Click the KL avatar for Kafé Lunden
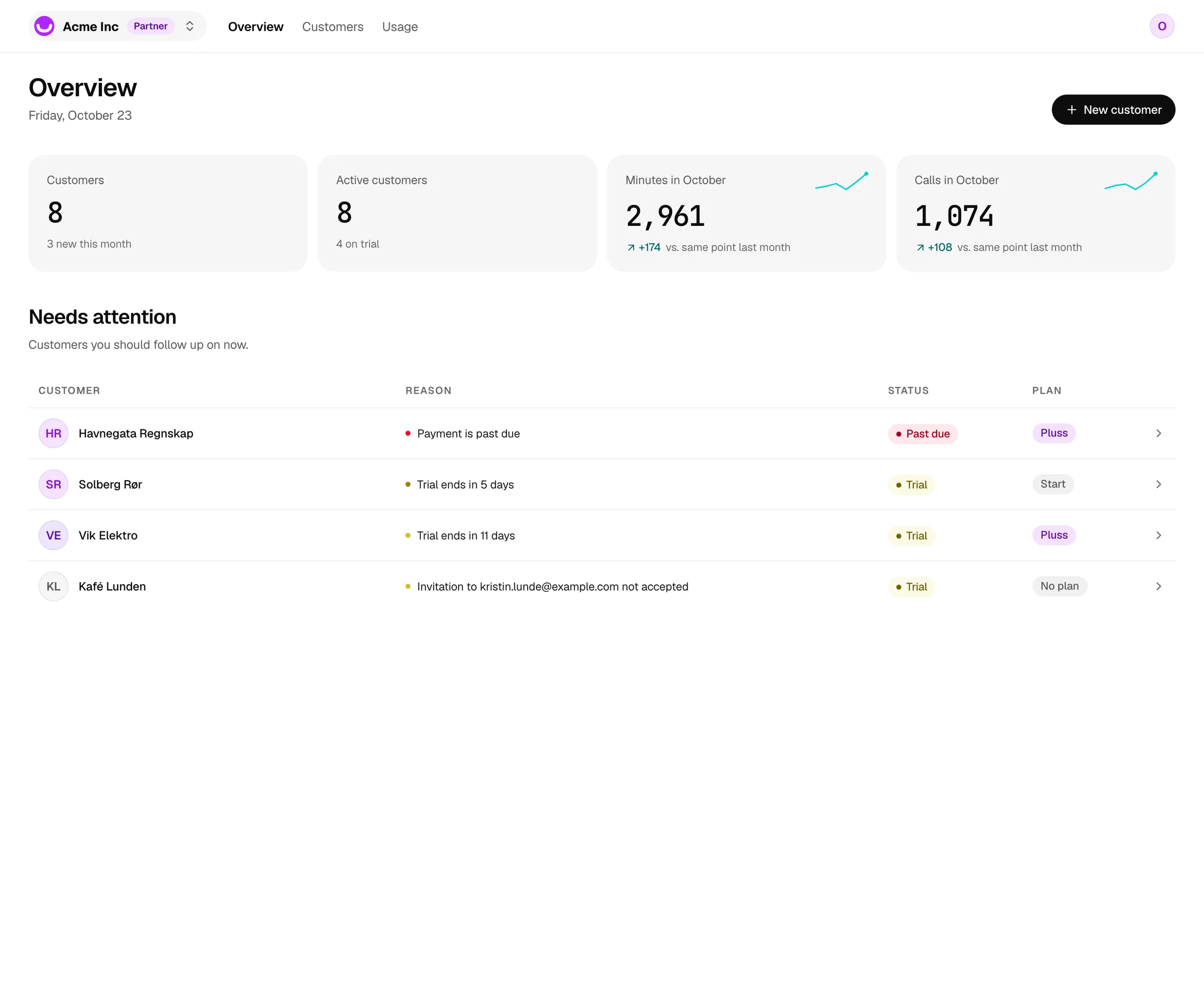The height and width of the screenshot is (997, 1204). coord(53,587)
